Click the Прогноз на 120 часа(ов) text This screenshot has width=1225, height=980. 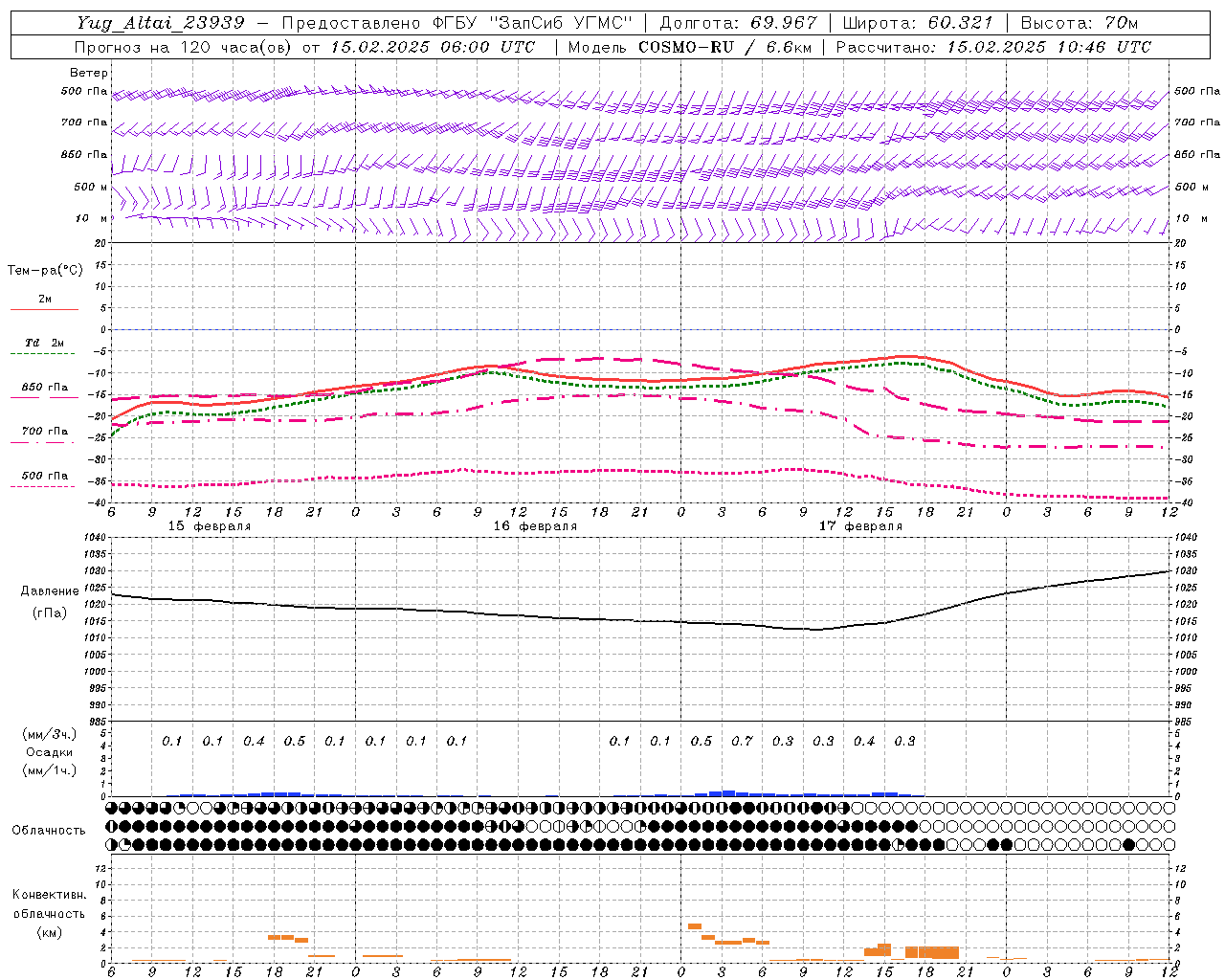click(185, 47)
